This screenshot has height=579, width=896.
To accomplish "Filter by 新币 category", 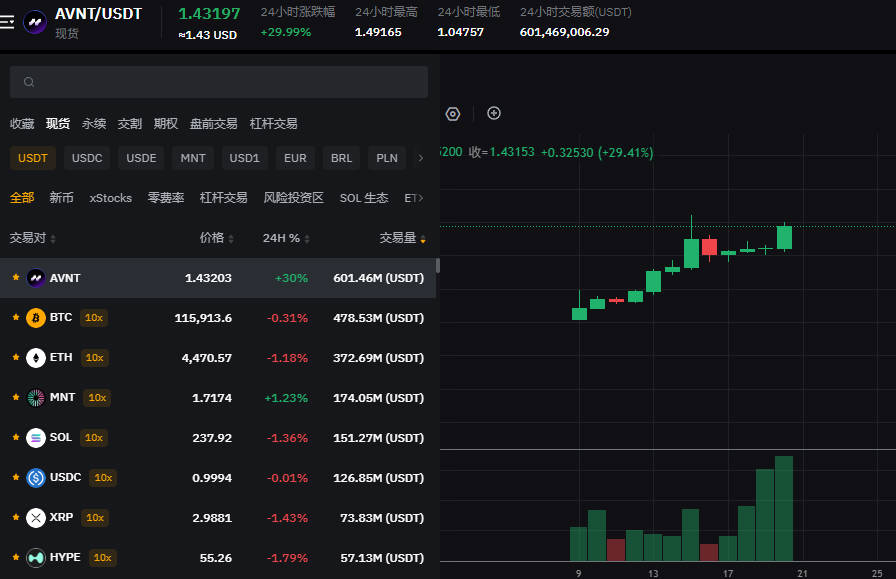I will tap(62, 198).
